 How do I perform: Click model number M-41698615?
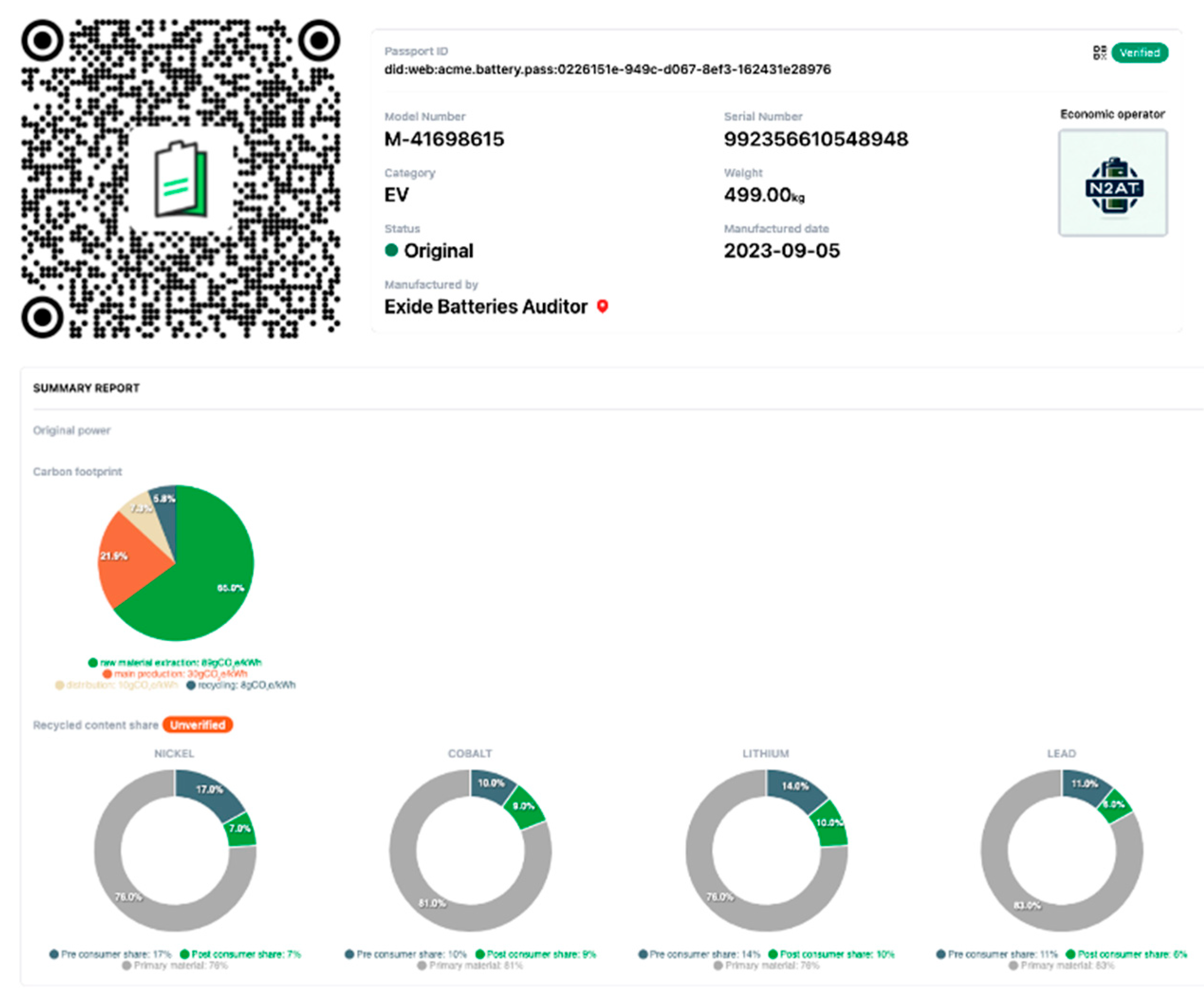coord(444,139)
